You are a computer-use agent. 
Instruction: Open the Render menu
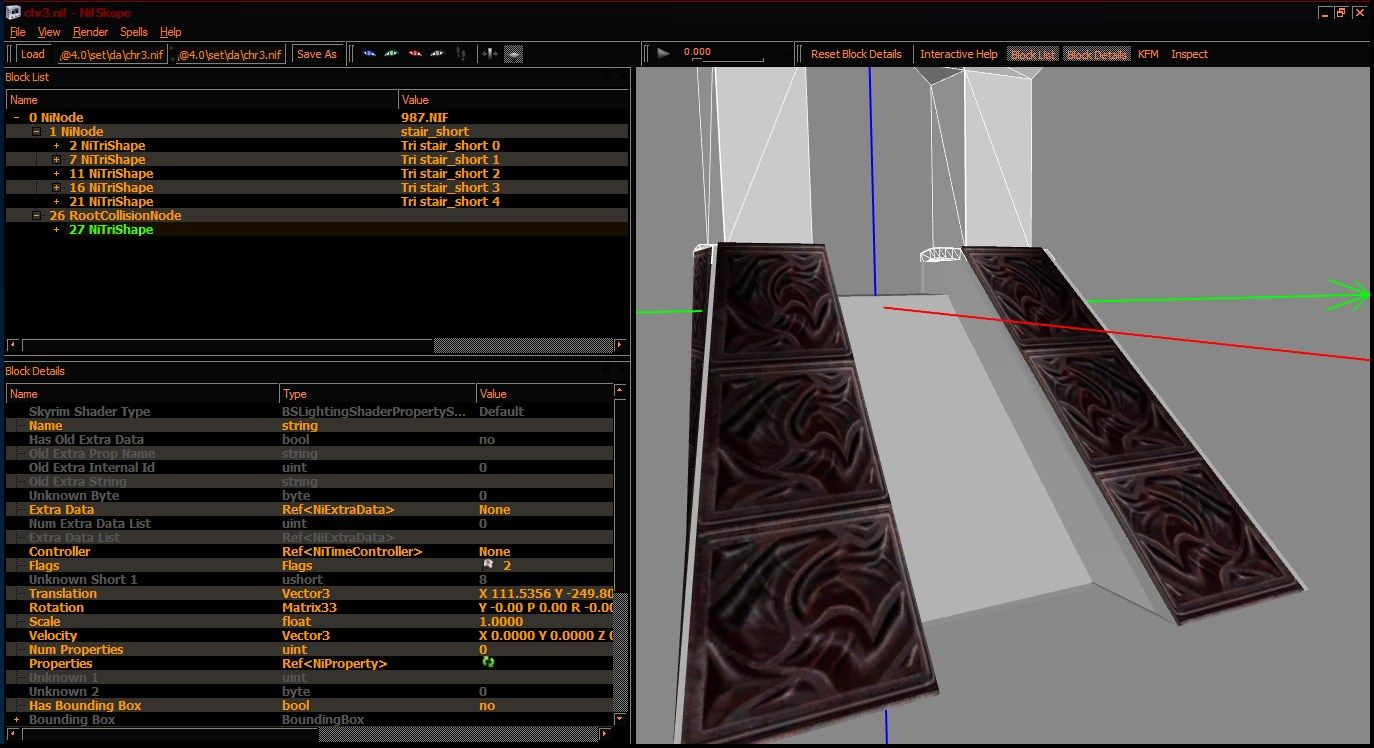[x=91, y=32]
